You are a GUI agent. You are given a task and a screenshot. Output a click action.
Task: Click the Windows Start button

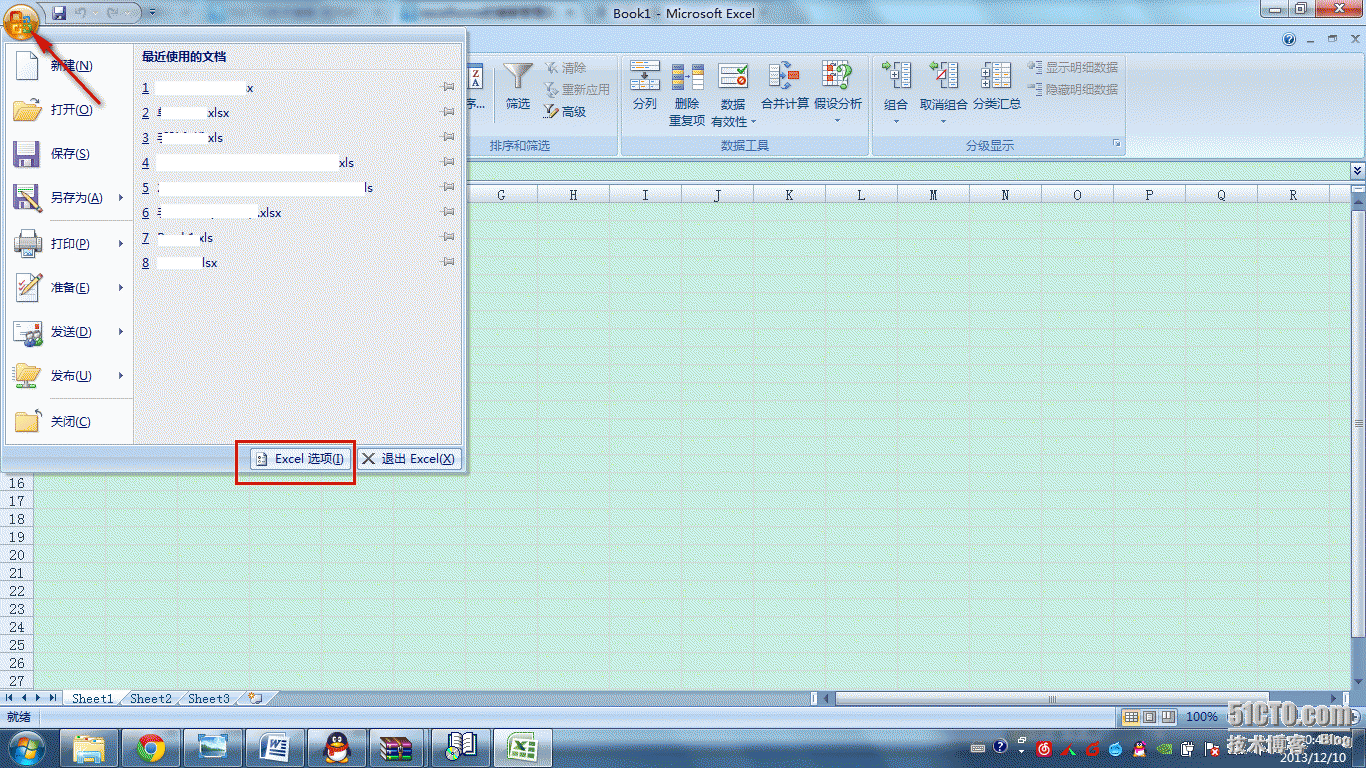click(27, 747)
